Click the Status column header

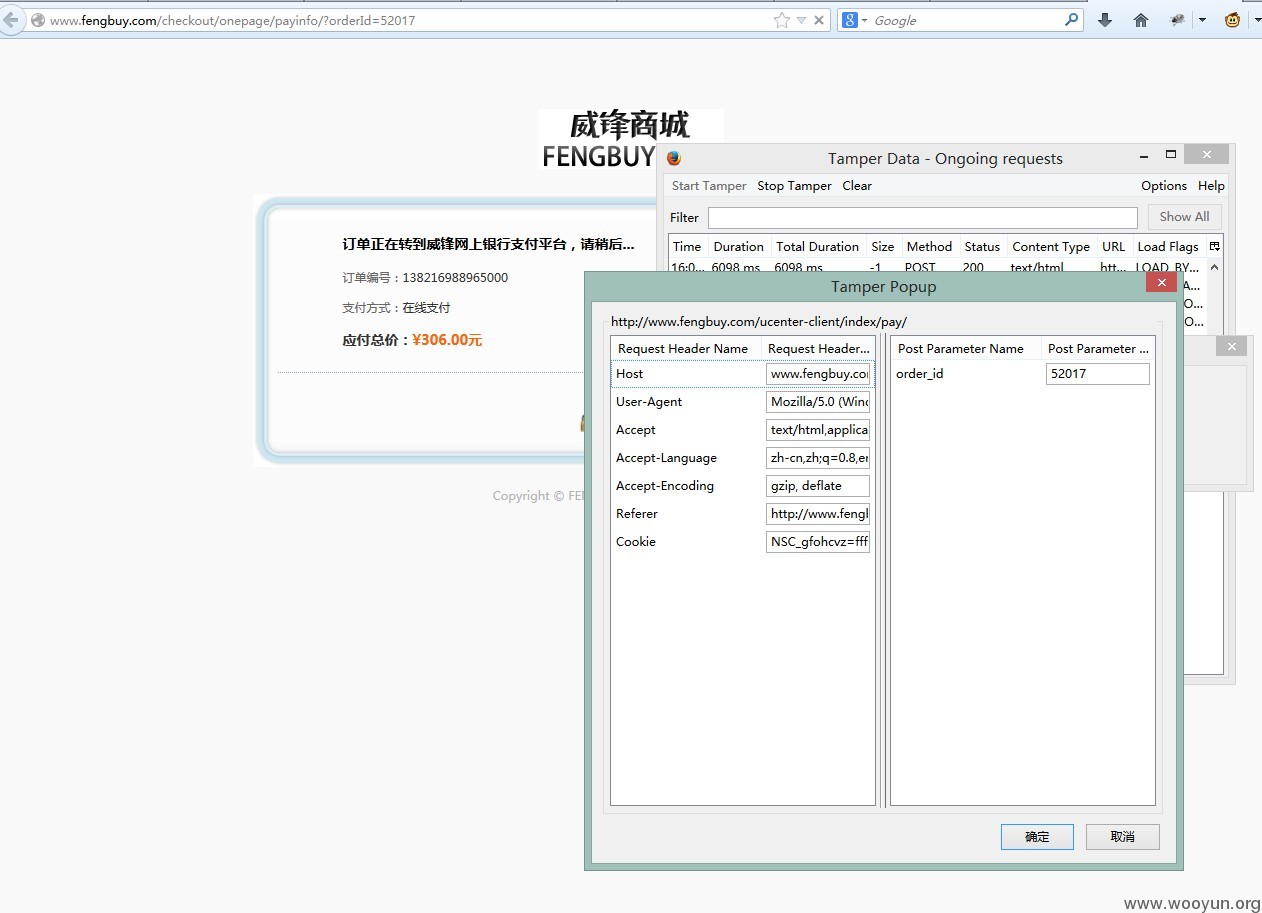tap(982, 247)
